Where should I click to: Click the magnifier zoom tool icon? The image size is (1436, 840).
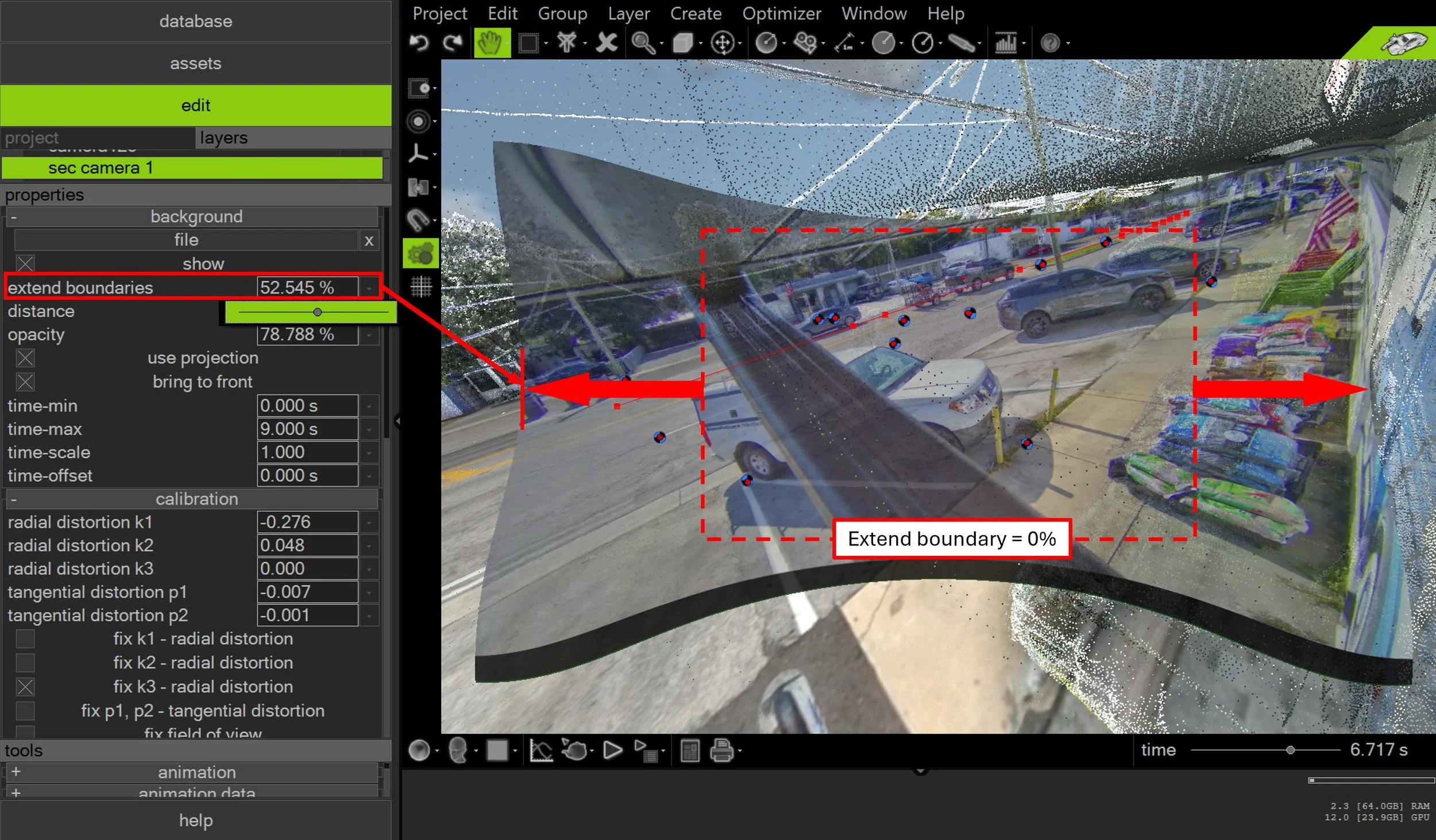coord(642,43)
